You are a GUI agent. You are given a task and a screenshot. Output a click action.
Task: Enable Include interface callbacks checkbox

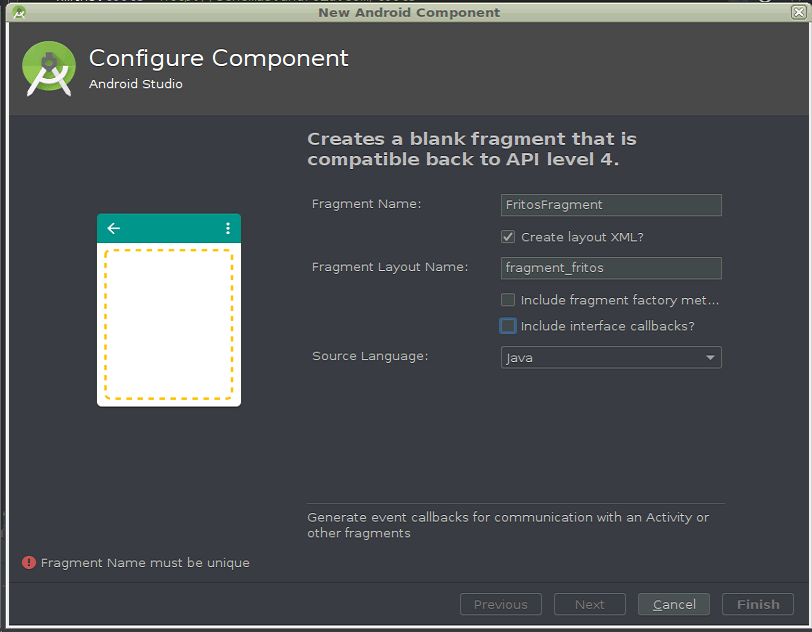508,326
